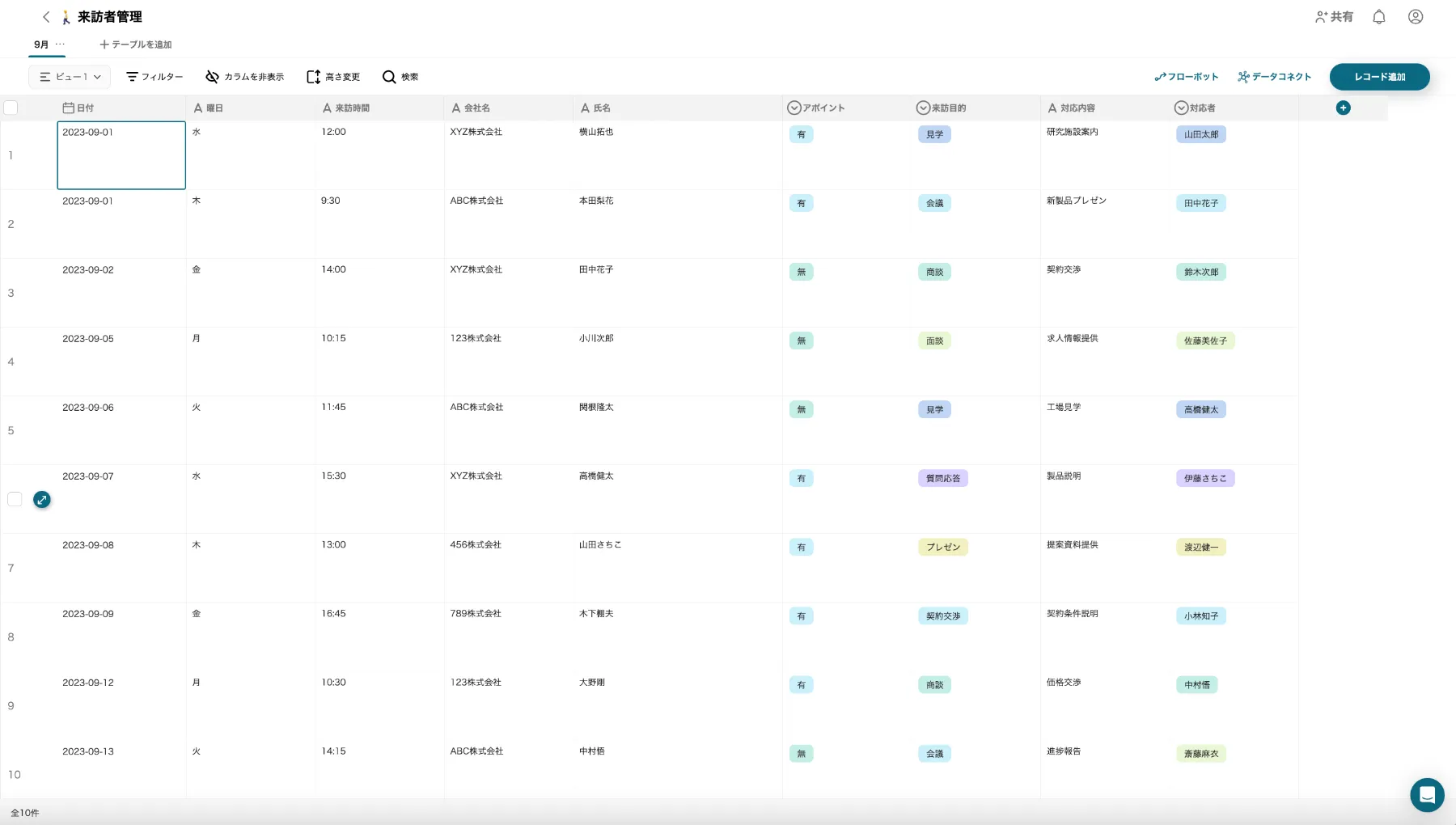The height and width of the screenshot is (825, 1456).
Task: Click the 鈴木次郎 responder tag
Action: pos(1201,272)
